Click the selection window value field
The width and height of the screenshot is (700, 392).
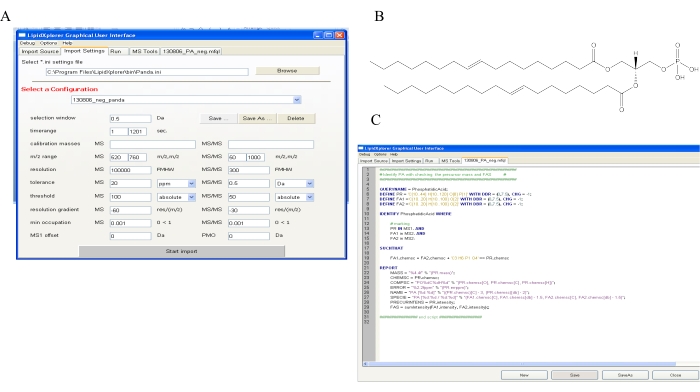coord(130,119)
